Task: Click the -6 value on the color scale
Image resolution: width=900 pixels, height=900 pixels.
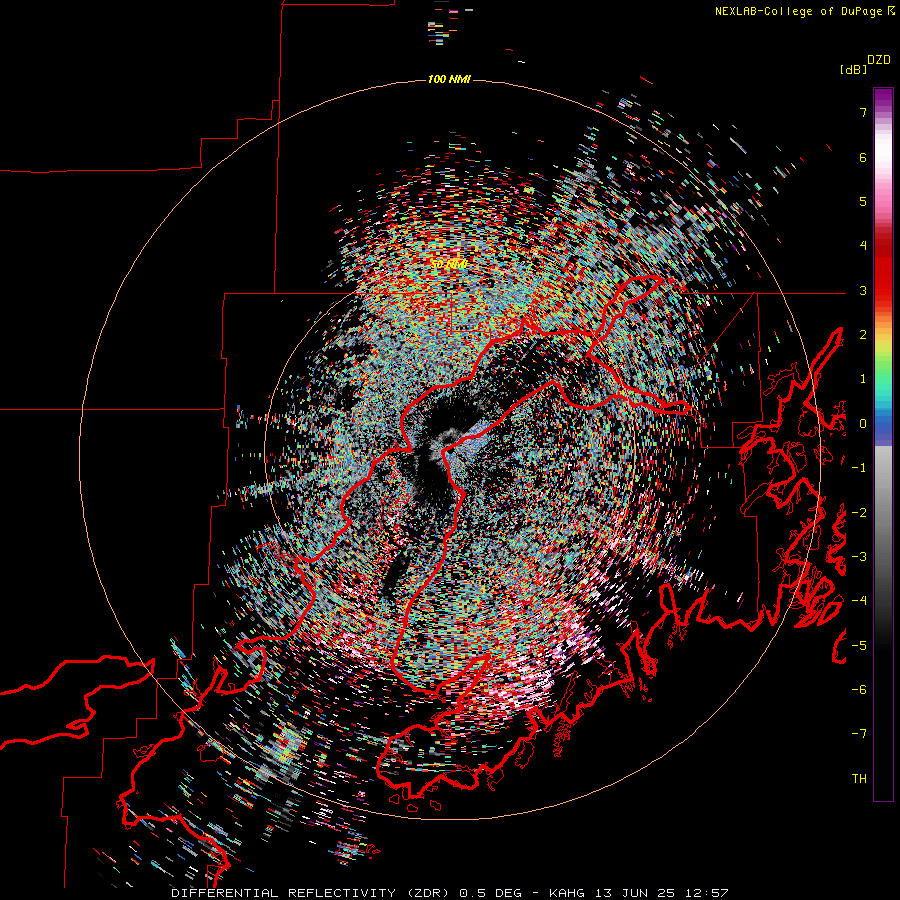Action: point(859,690)
